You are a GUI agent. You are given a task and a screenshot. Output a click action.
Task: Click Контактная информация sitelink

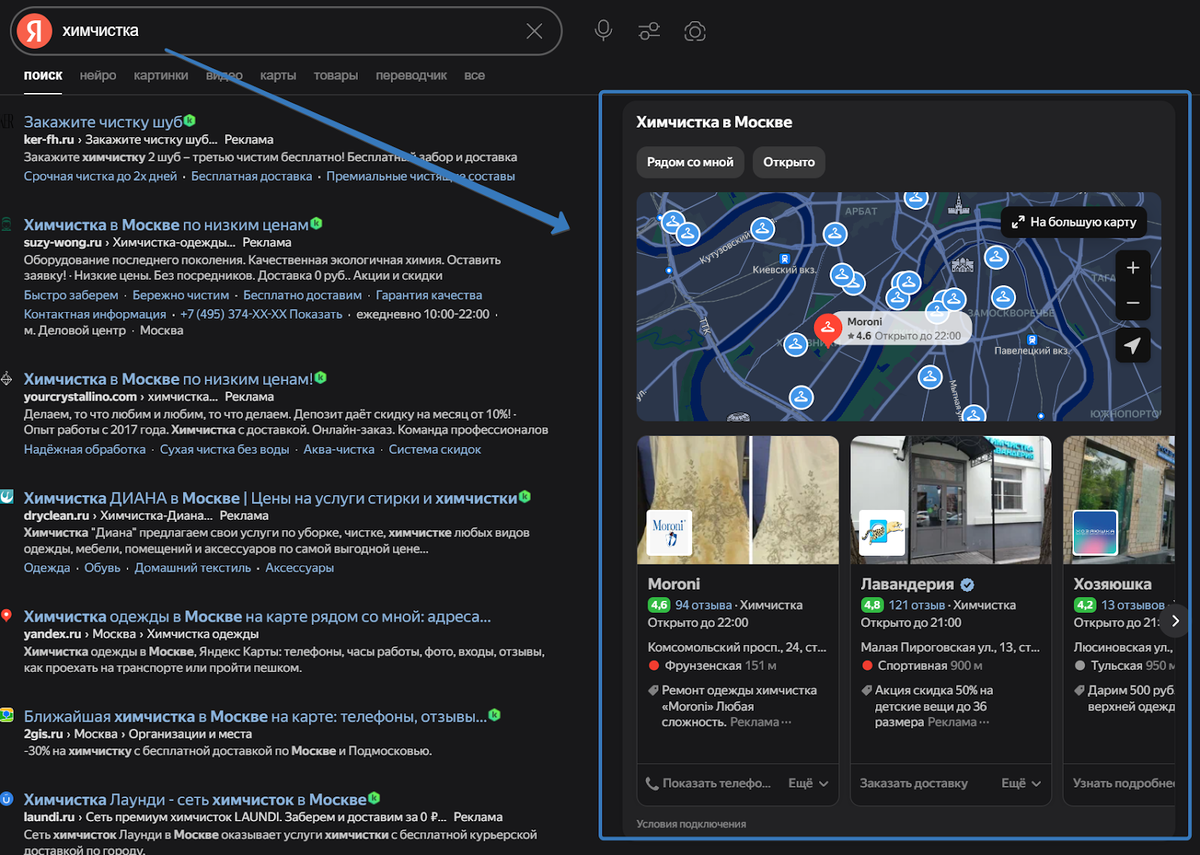tap(94, 314)
